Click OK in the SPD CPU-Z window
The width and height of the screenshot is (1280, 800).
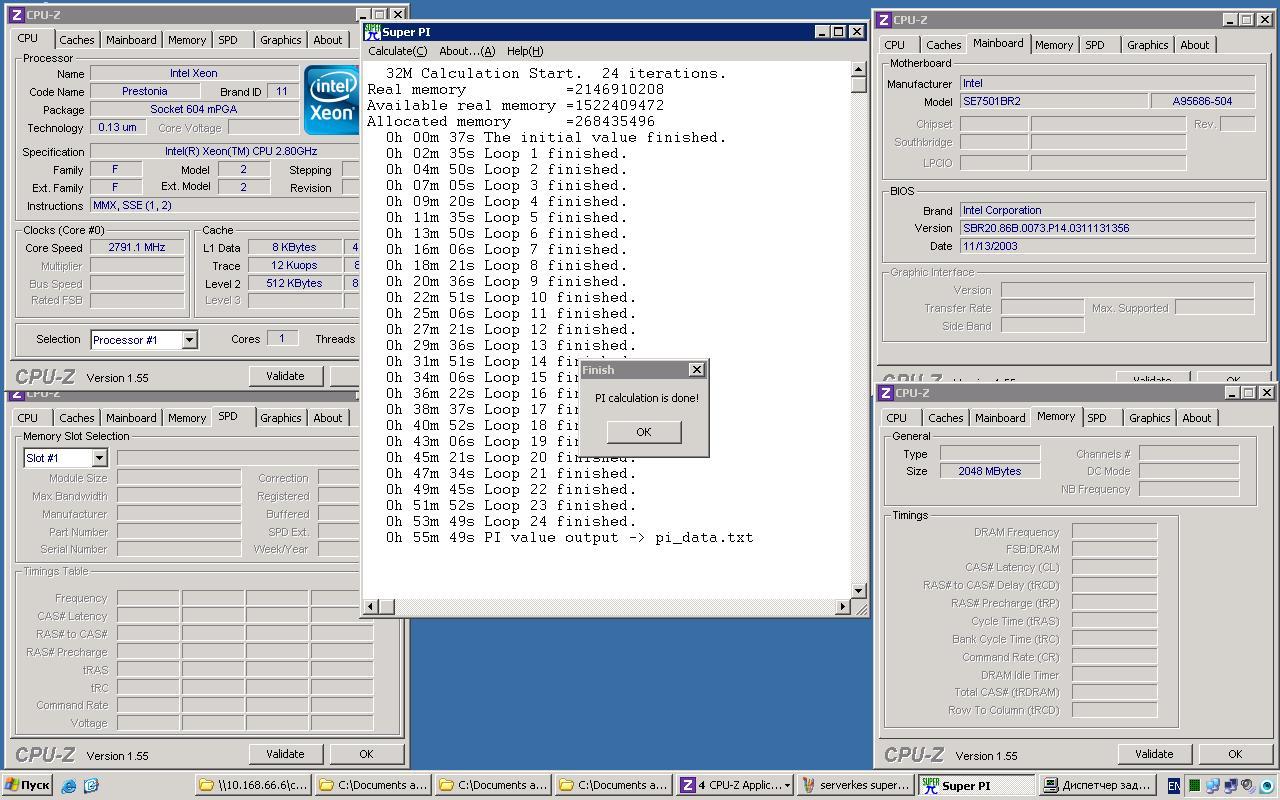[366, 754]
